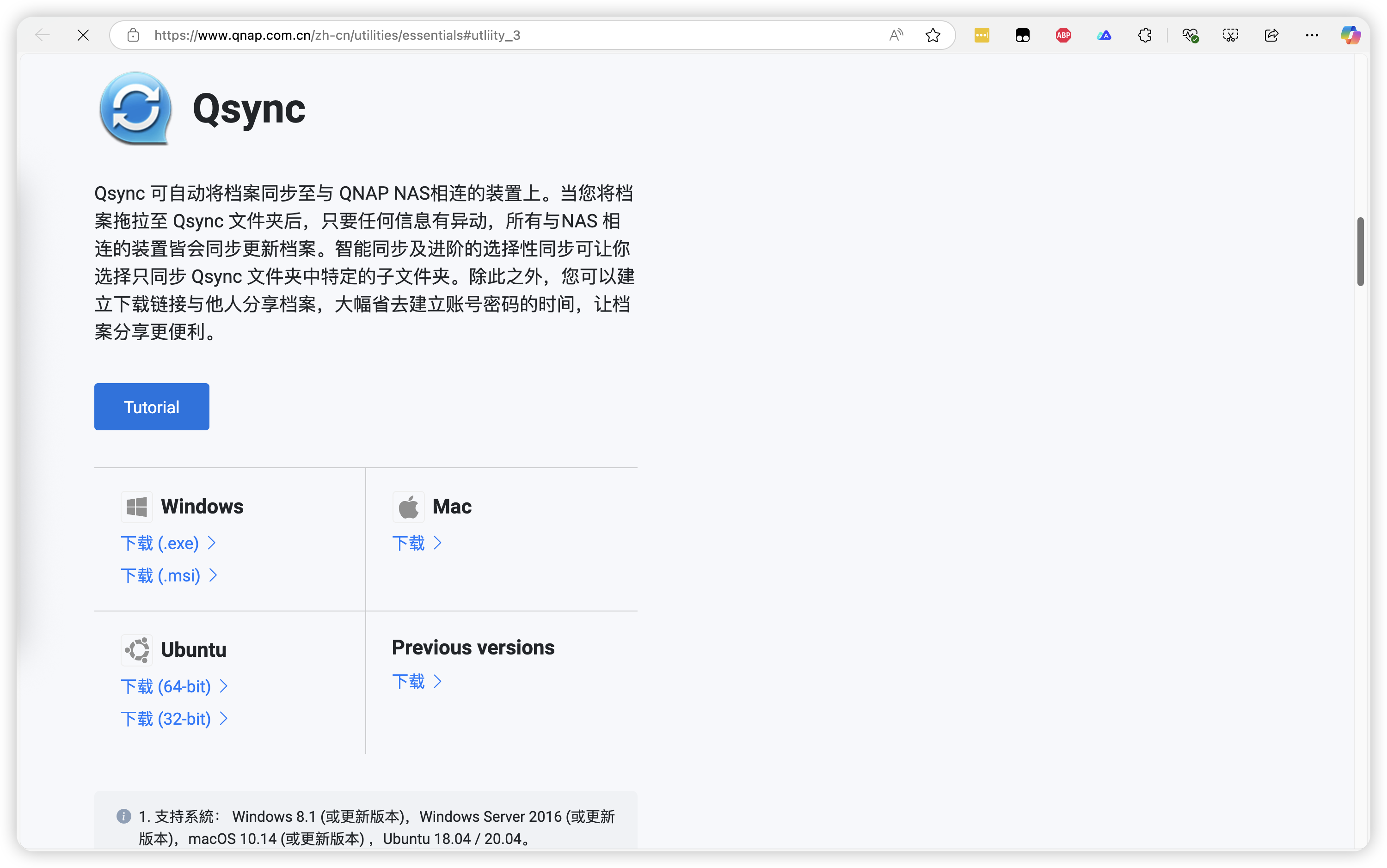Download the Mac version of Qsync
This screenshot has width=1387, height=868.
[x=417, y=543]
